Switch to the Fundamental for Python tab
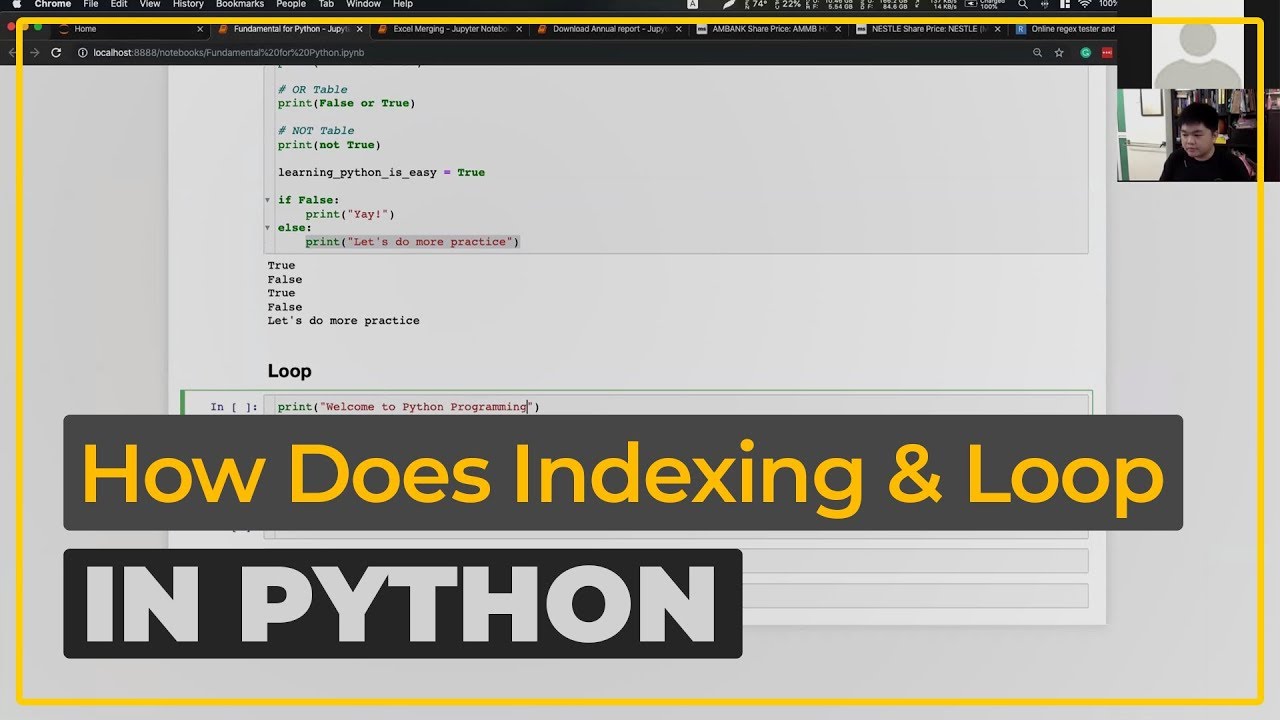This screenshot has height=720, width=1280. pos(290,29)
